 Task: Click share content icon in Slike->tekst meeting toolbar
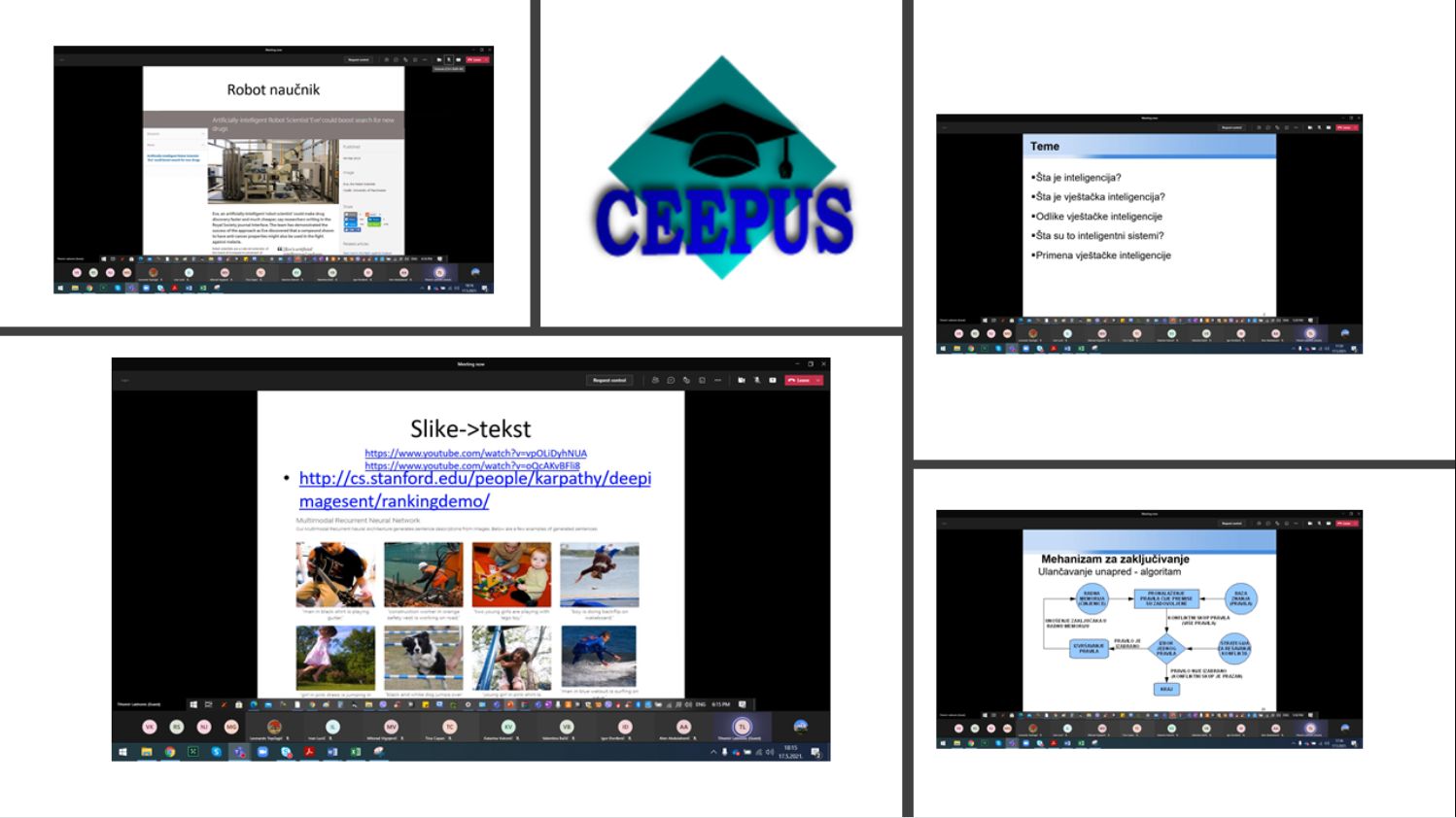tap(773, 380)
